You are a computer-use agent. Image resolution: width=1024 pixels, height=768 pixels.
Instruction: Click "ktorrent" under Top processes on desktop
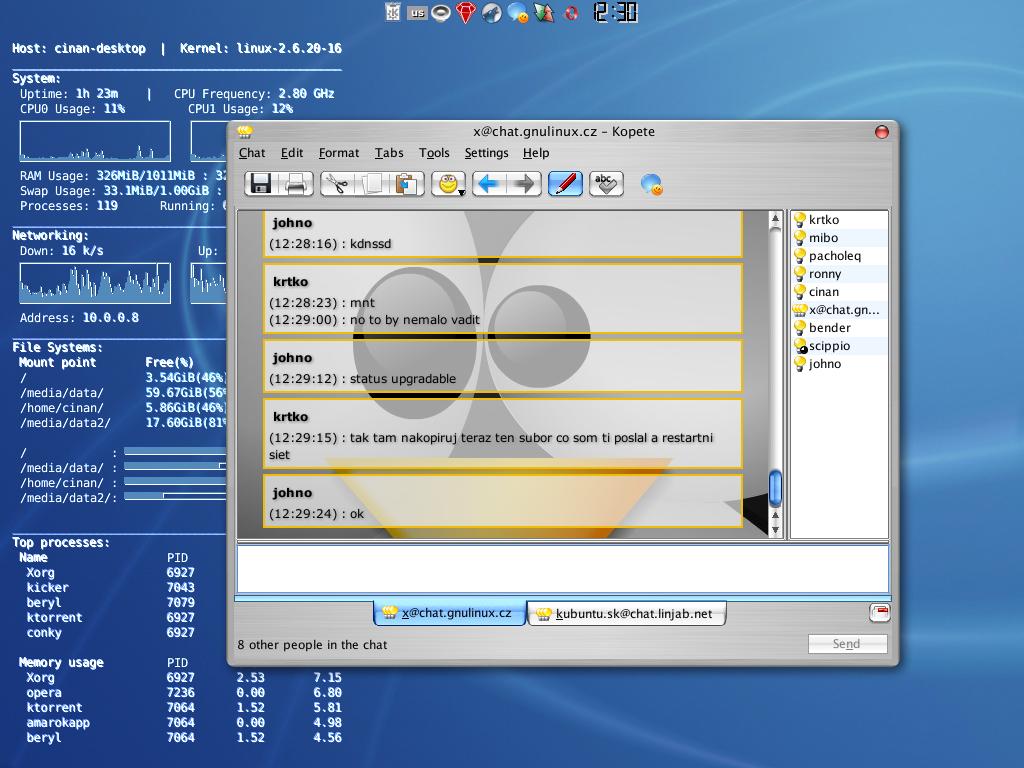54,618
